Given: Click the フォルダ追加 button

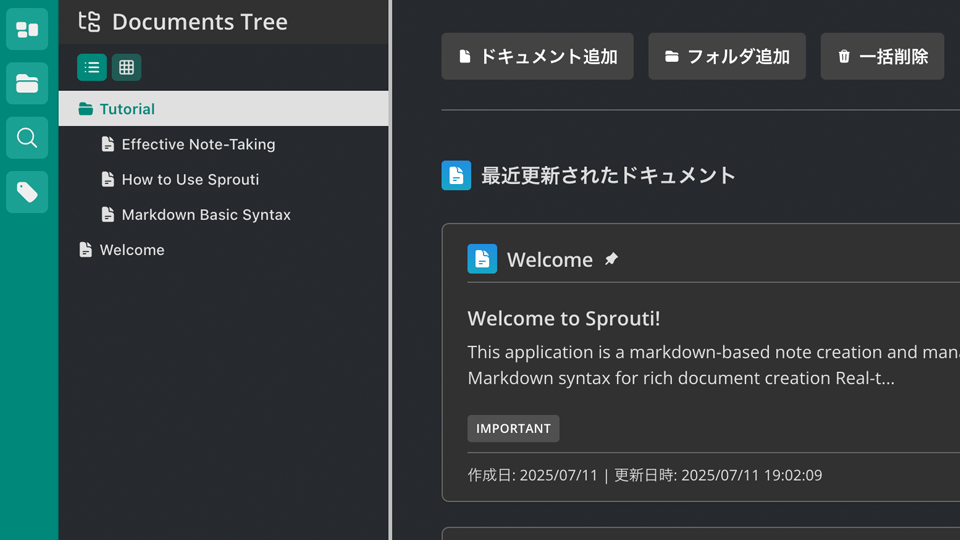Looking at the screenshot, I should [727, 56].
